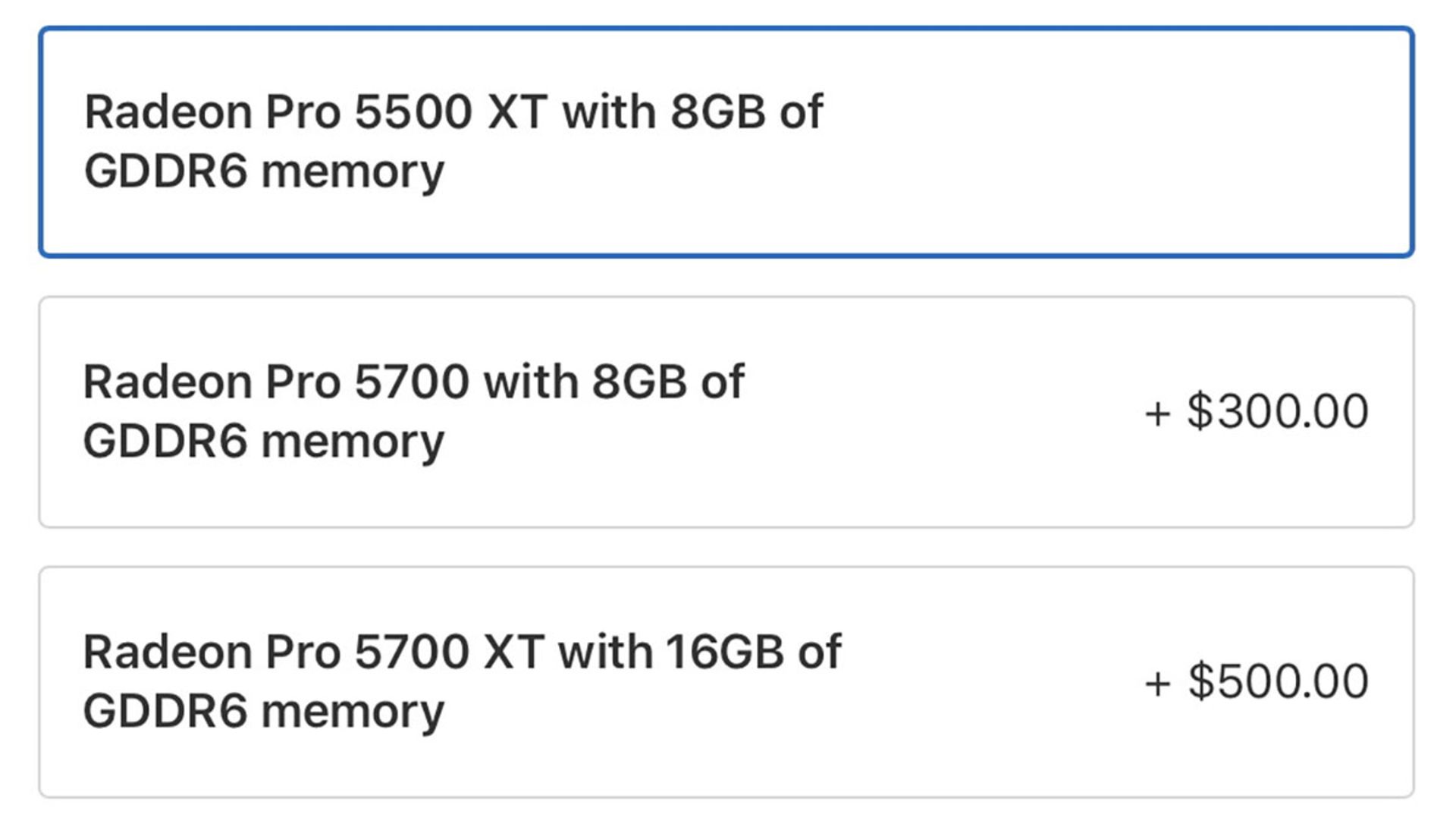Click the + $500.00 price label
This screenshot has height=827, width=1456.
click(x=1257, y=681)
